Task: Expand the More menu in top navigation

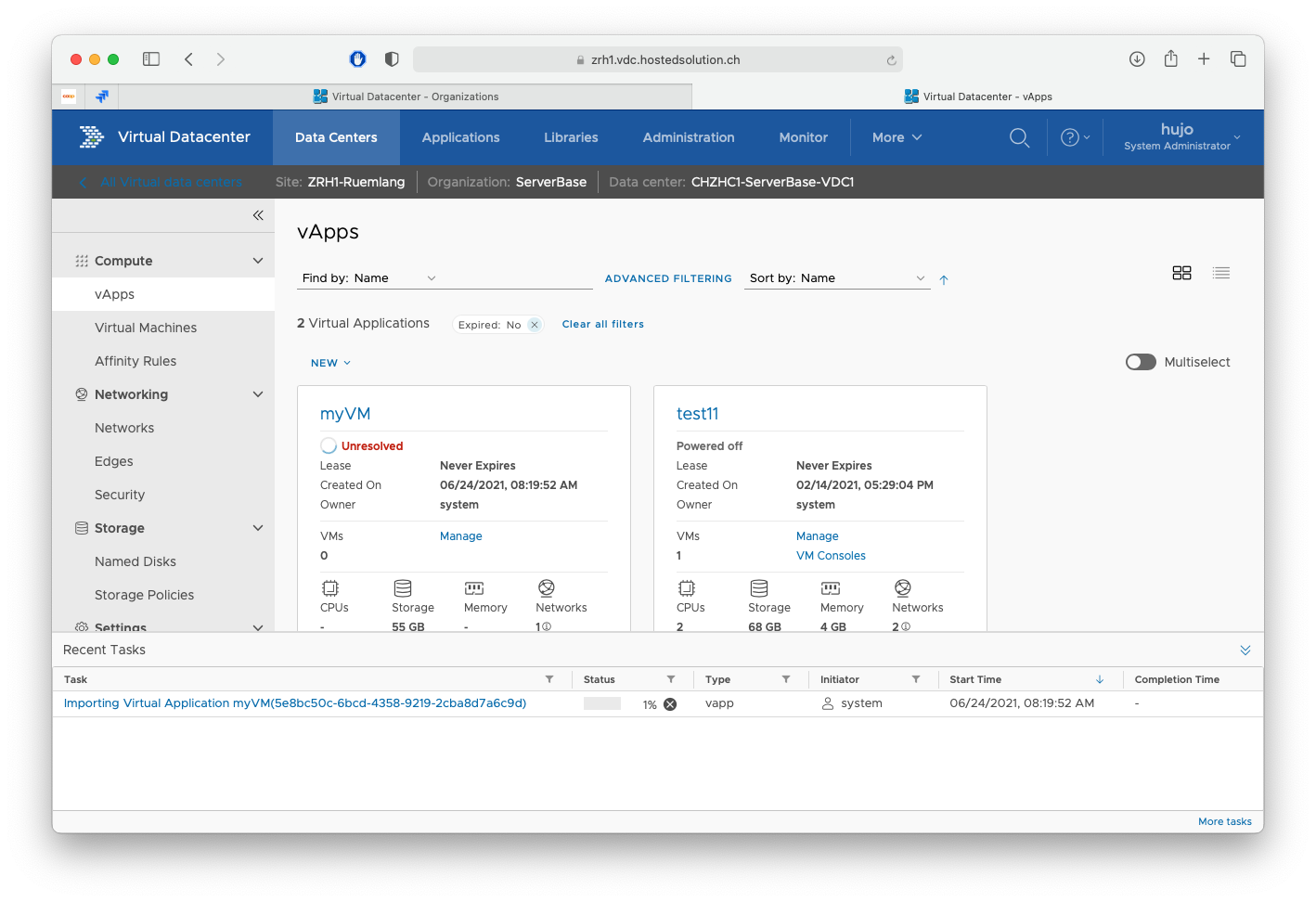Action: pos(897,137)
